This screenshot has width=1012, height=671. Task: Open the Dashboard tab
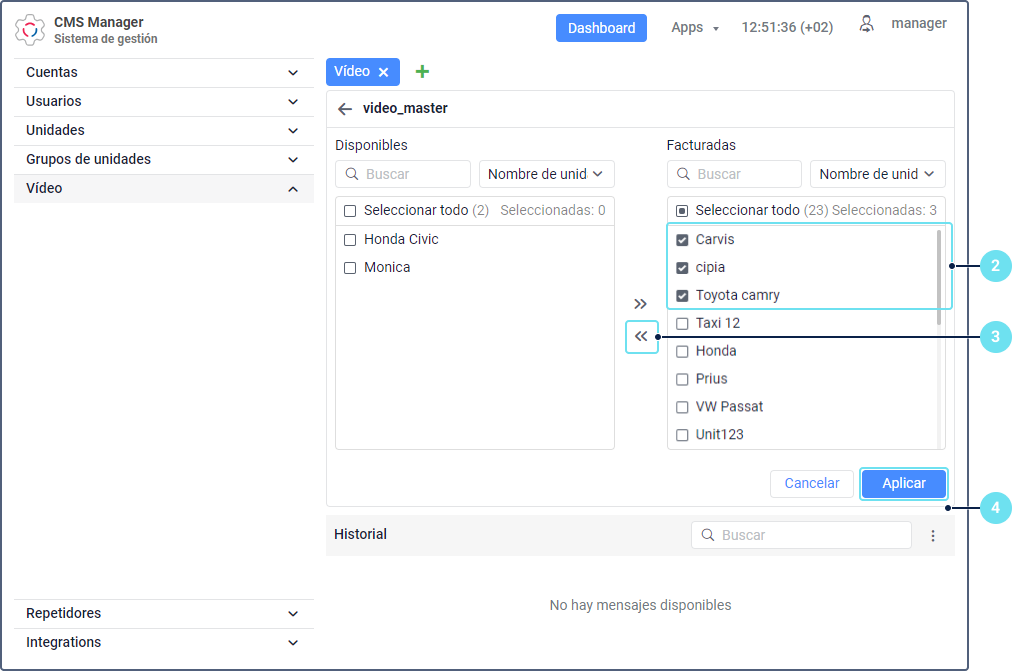click(601, 28)
